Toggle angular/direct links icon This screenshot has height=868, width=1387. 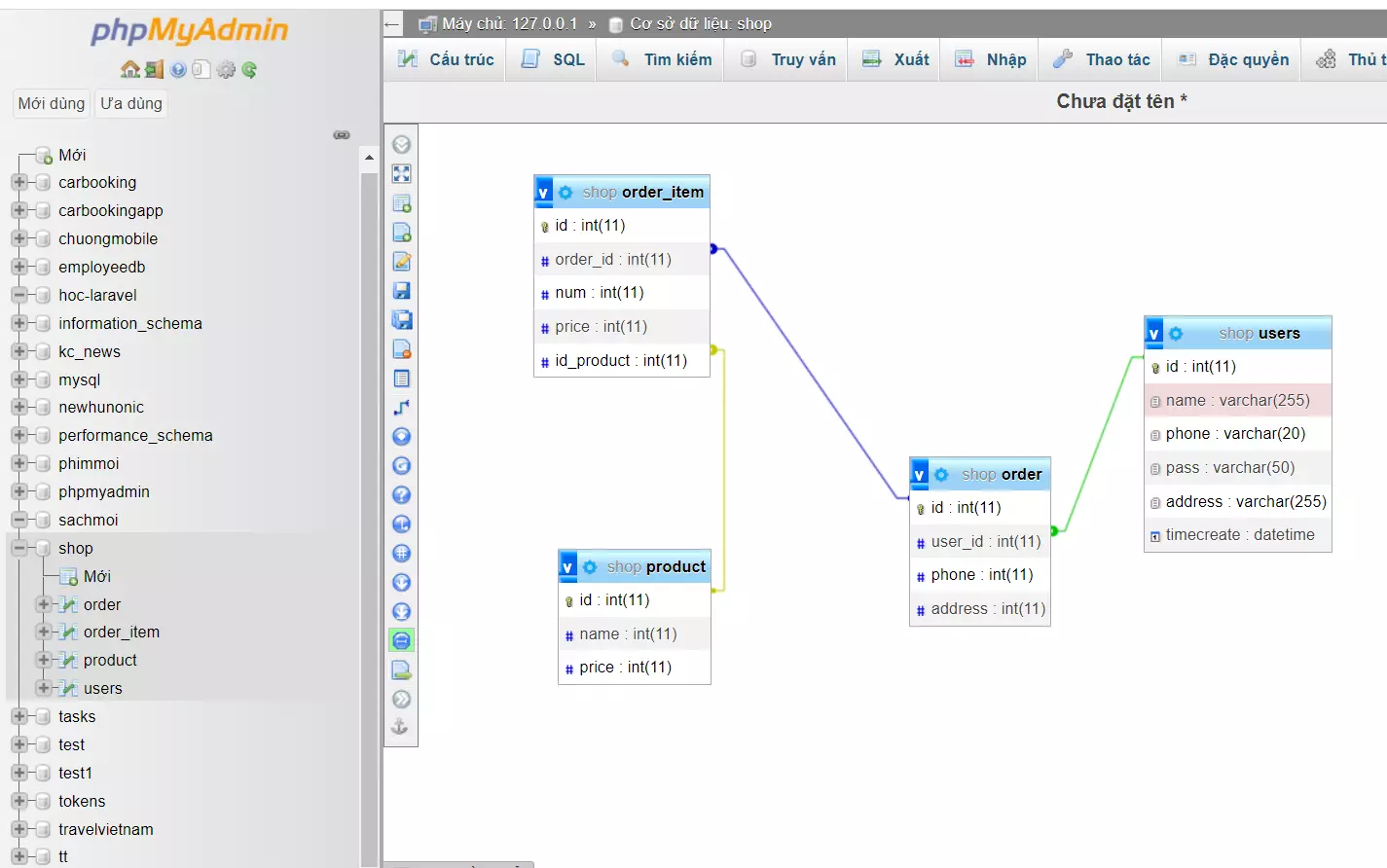pyautogui.click(x=401, y=524)
